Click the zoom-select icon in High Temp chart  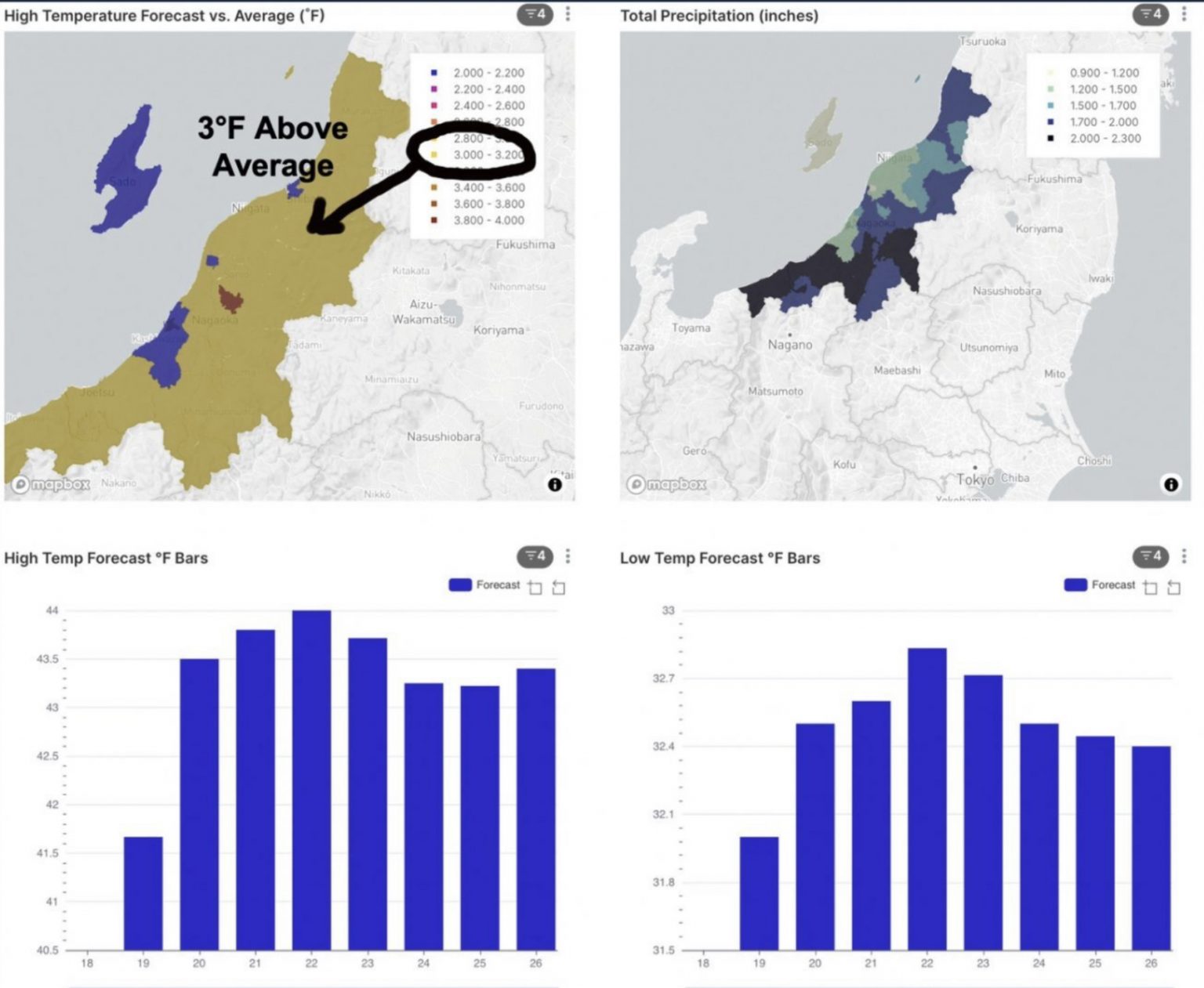[535, 587]
